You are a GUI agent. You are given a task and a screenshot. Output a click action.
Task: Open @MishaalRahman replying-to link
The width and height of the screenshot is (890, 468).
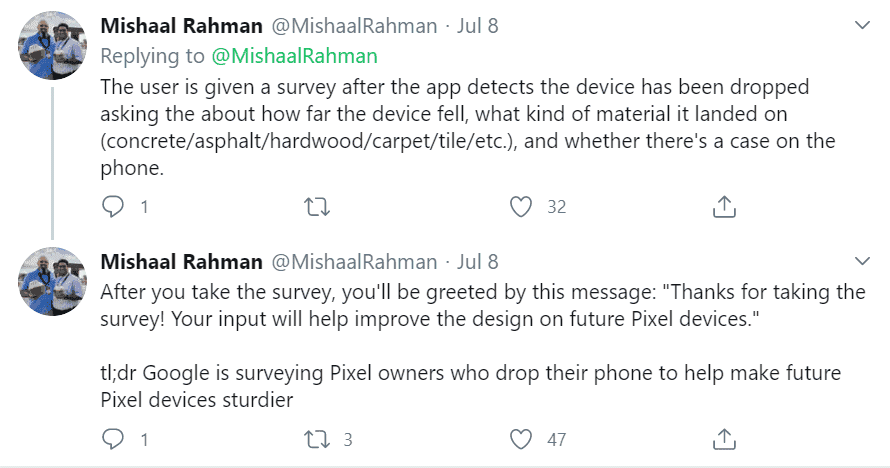tap(294, 56)
